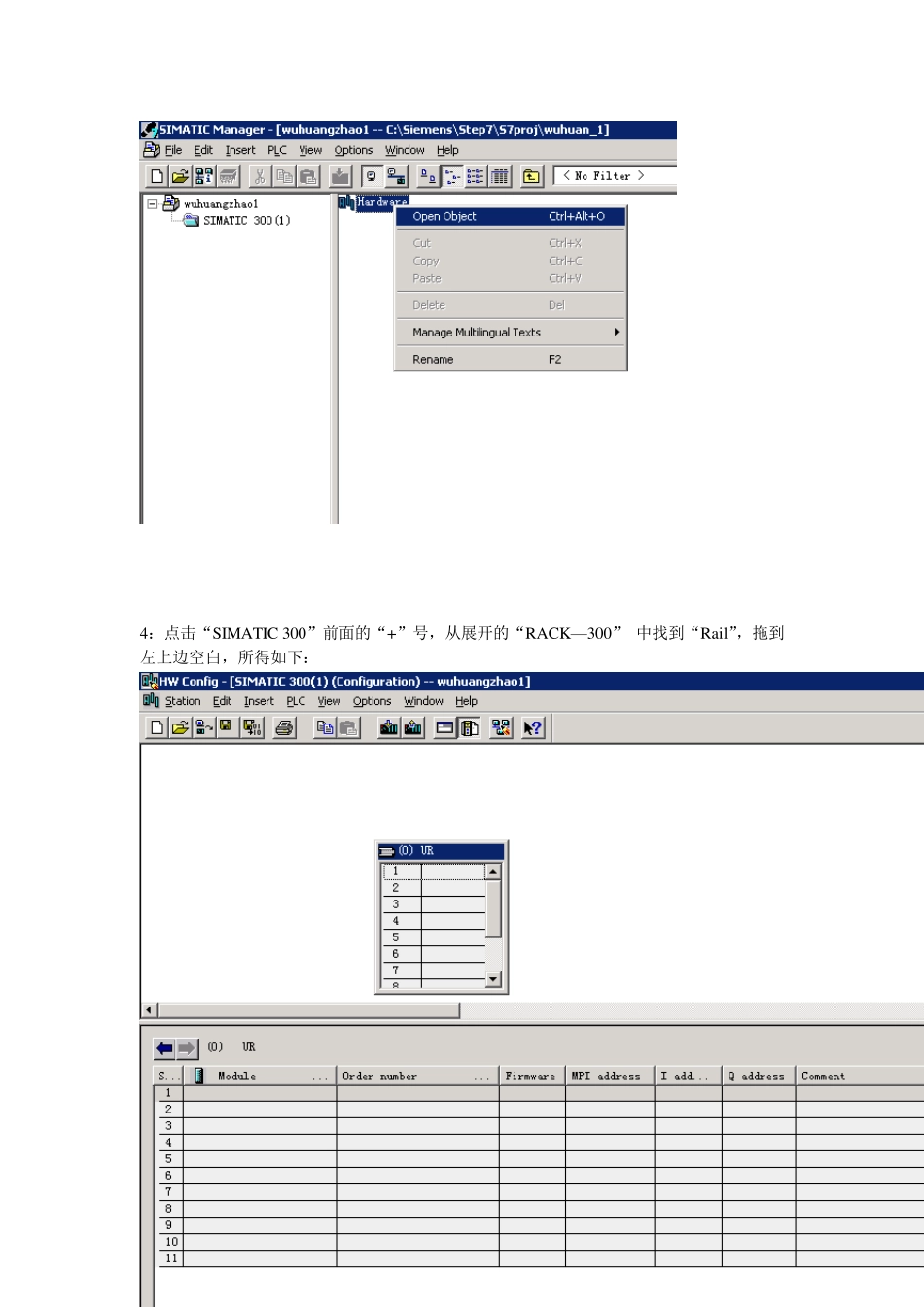
Task: Click Address Overview window icon in HW Config
Action: [x=444, y=727]
